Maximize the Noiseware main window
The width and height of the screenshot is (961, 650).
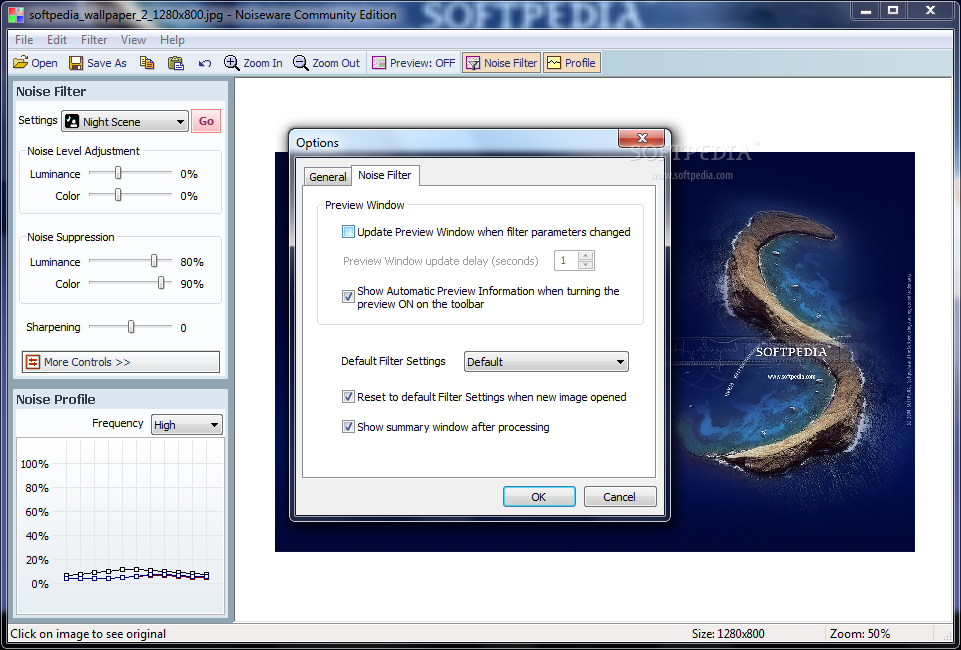(894, 10)
